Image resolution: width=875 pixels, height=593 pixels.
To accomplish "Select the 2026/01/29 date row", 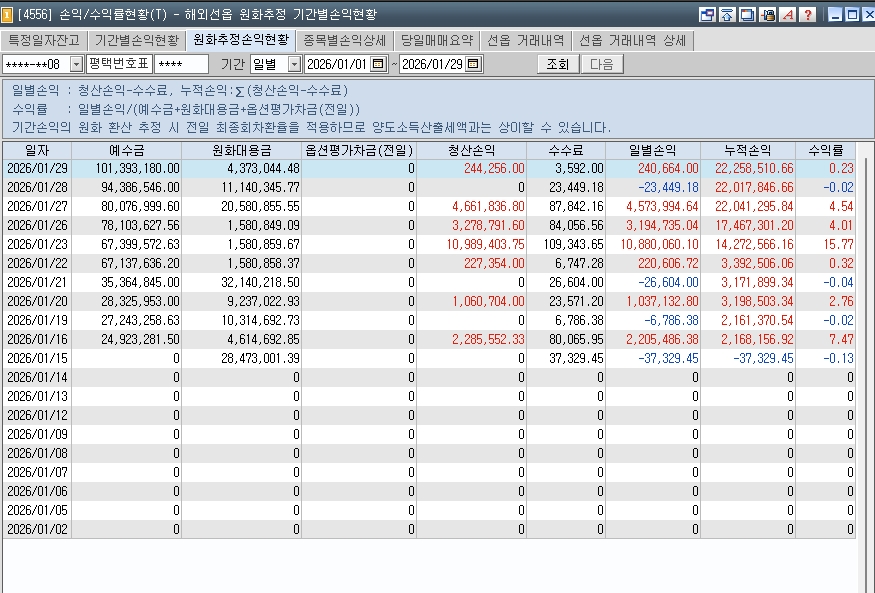I will point(429,168).
